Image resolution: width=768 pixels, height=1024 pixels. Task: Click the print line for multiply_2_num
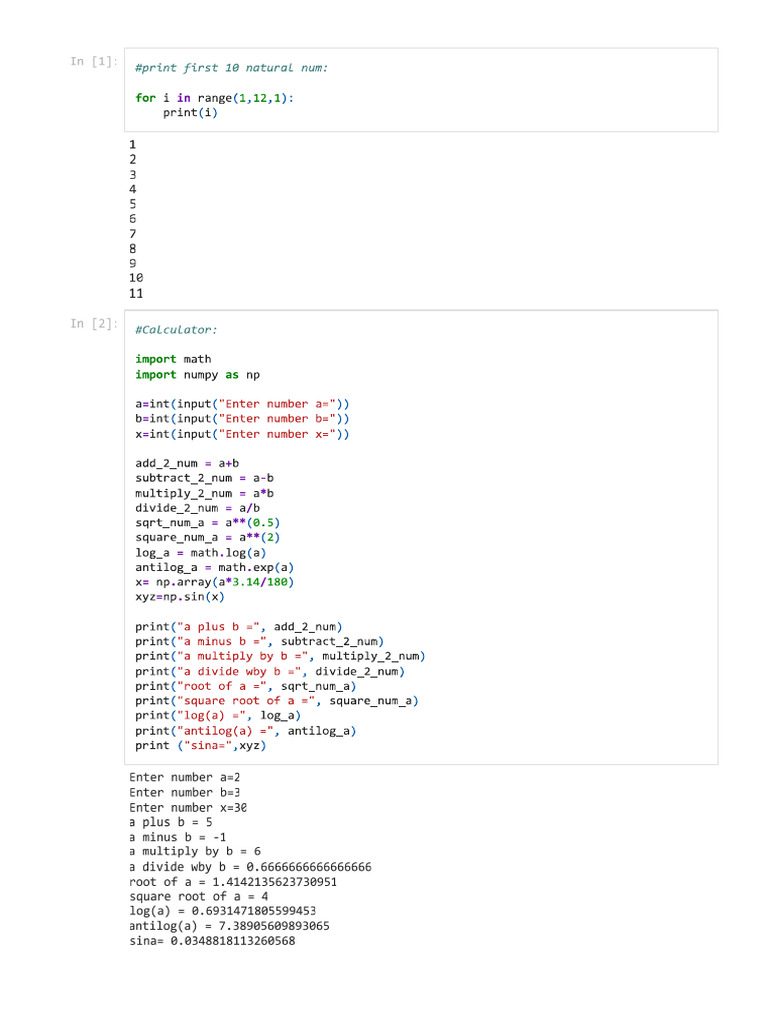pos(280,656)
